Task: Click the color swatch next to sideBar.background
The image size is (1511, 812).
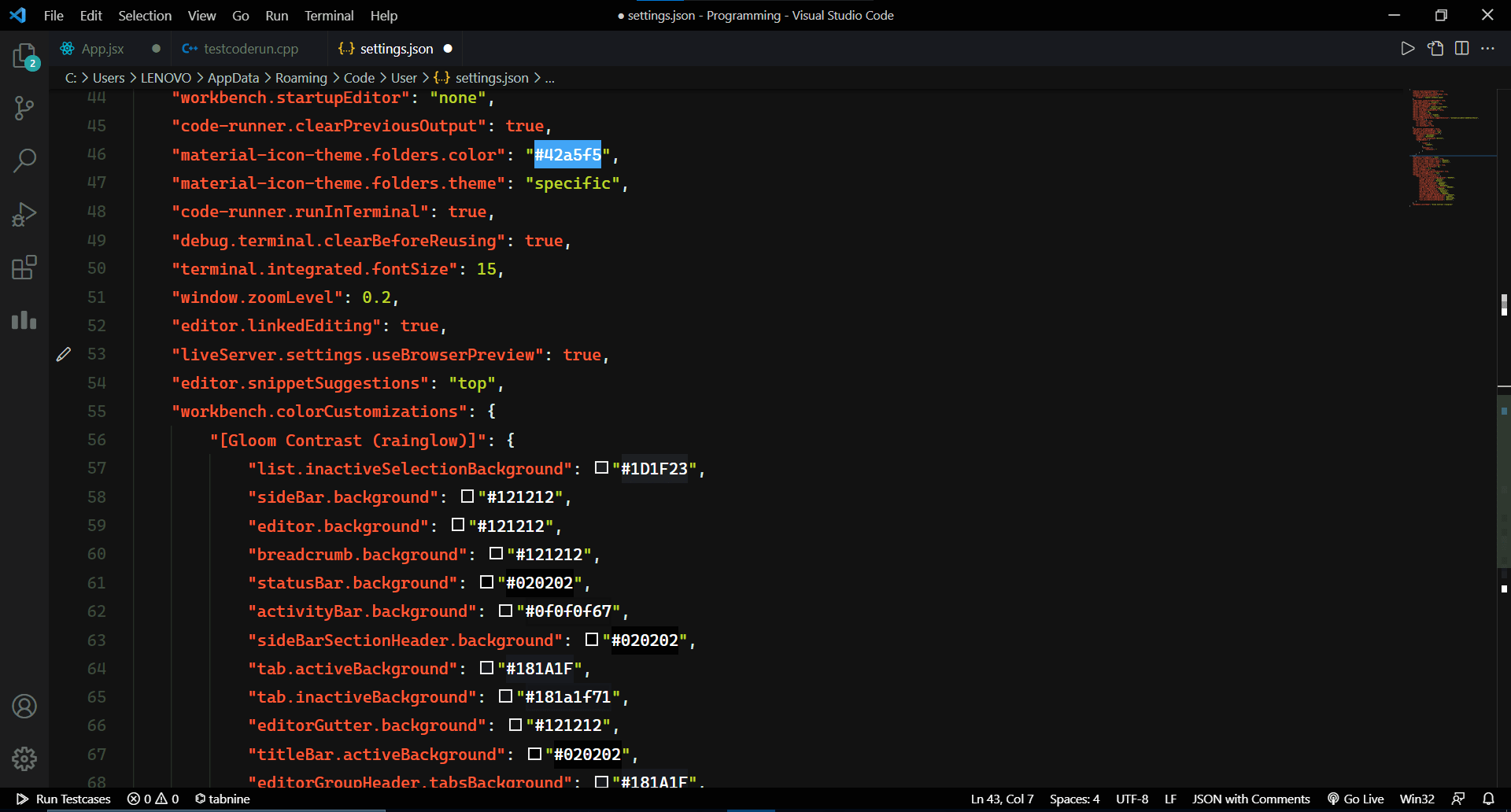Action: pos(467,496)
